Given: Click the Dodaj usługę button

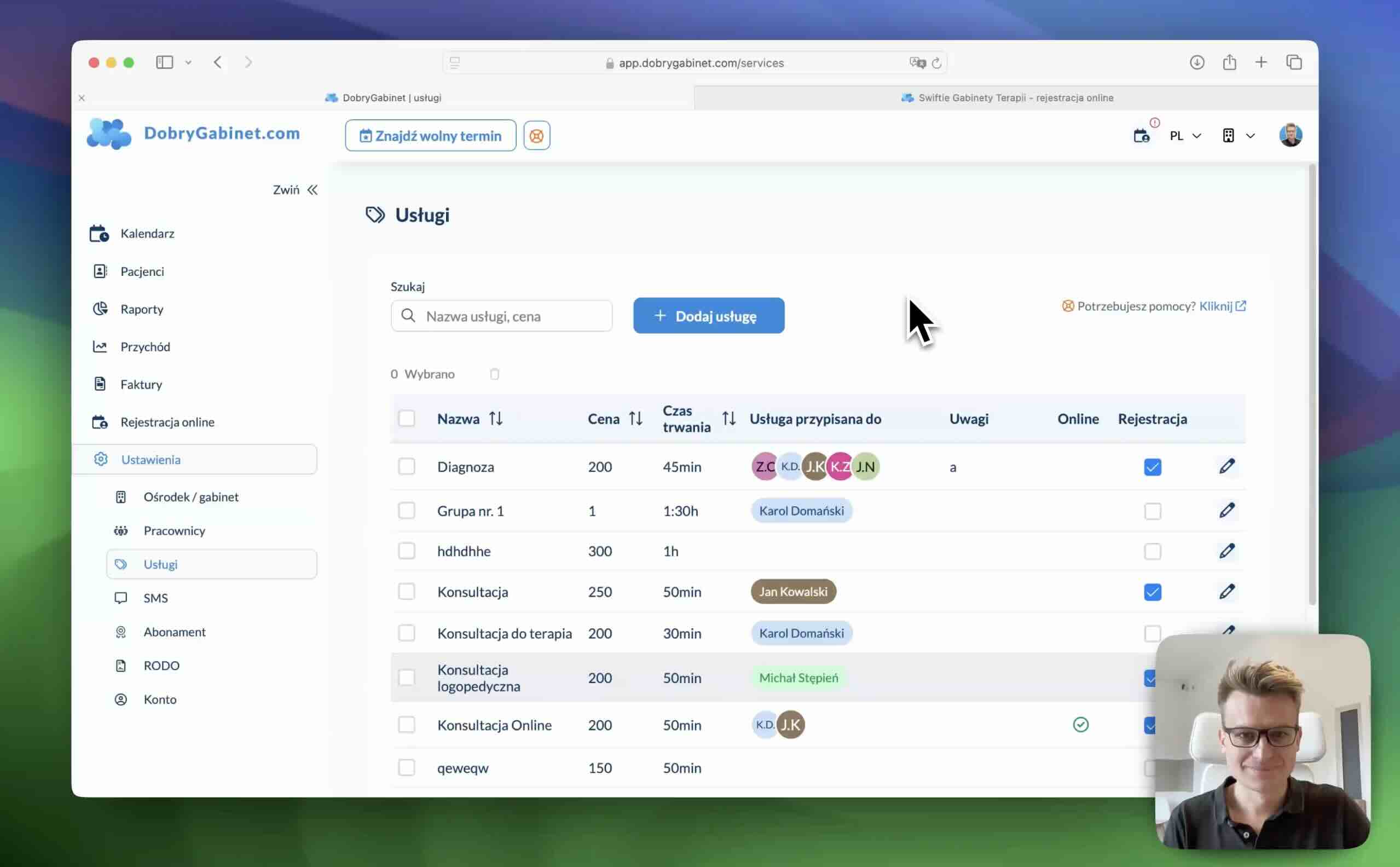Looking at the screenshot, I should [708, 316].
